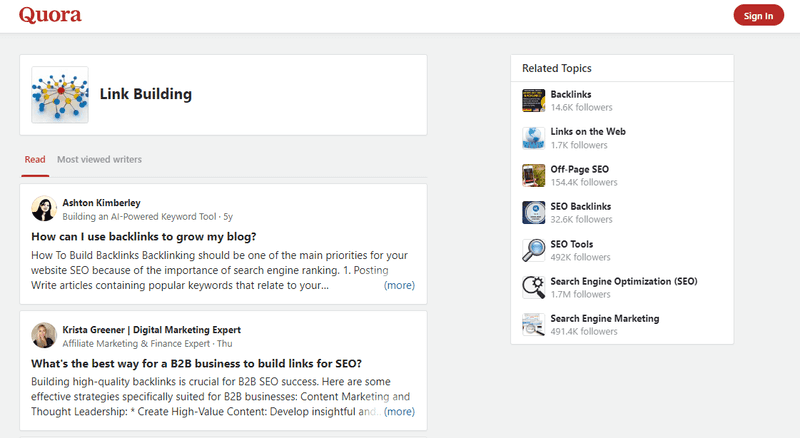
Task: Open Ashton Kimberley author name link
Action: click(102, 203)
